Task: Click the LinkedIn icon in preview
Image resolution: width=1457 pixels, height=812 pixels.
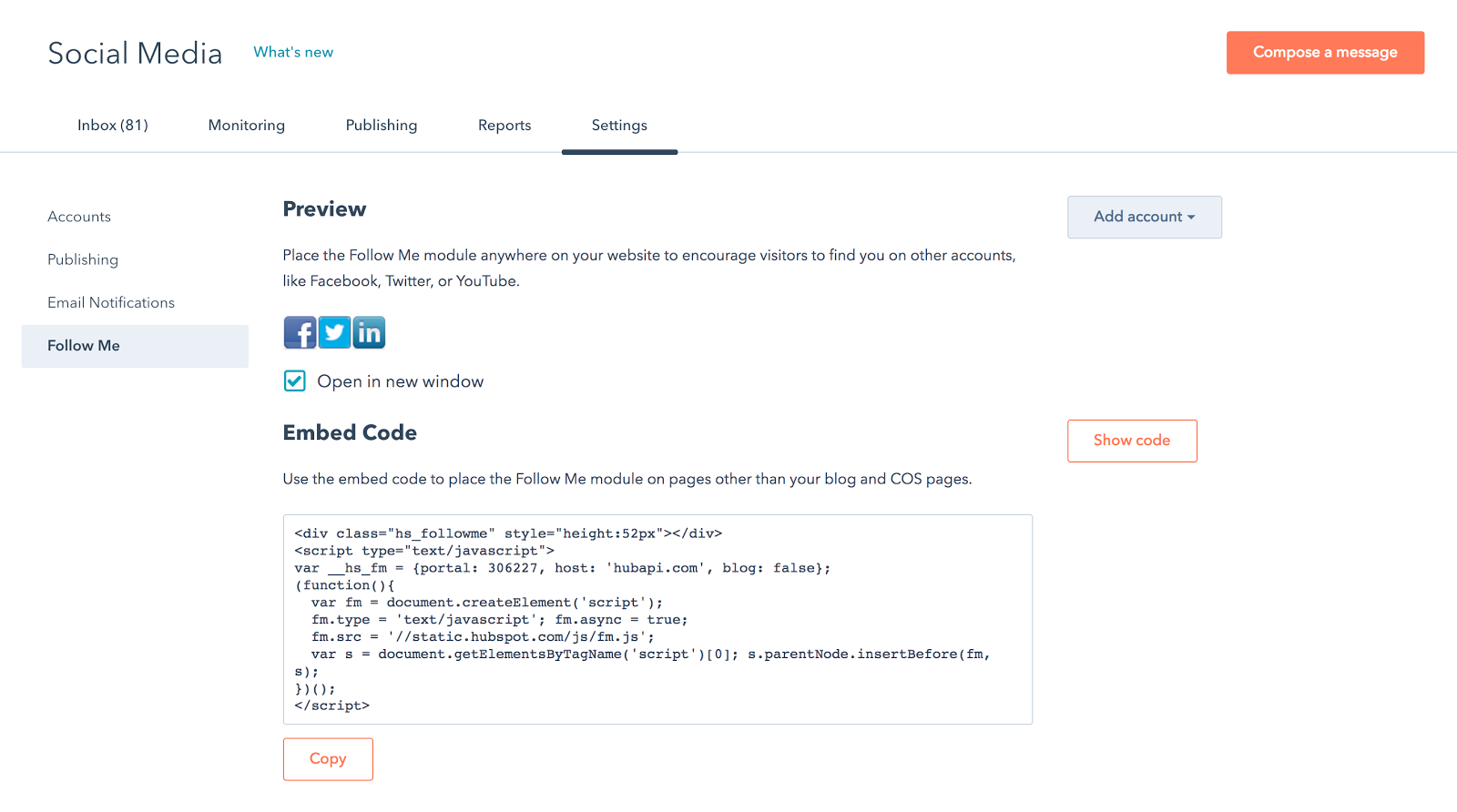Action: (369, 332)
